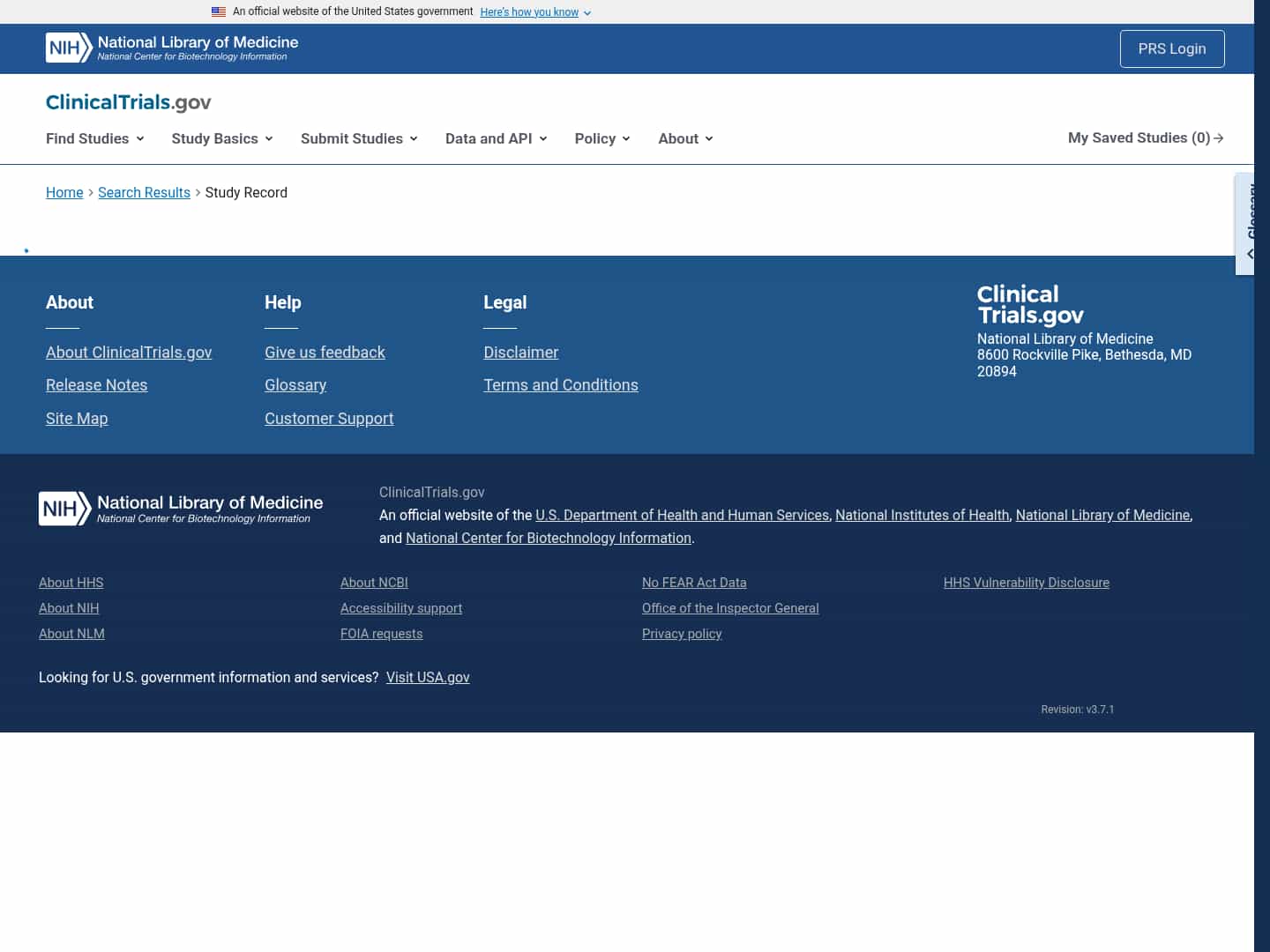Click the Visit USA.gov link
This screenshot has width=1270, height=952.
(428, 677)
